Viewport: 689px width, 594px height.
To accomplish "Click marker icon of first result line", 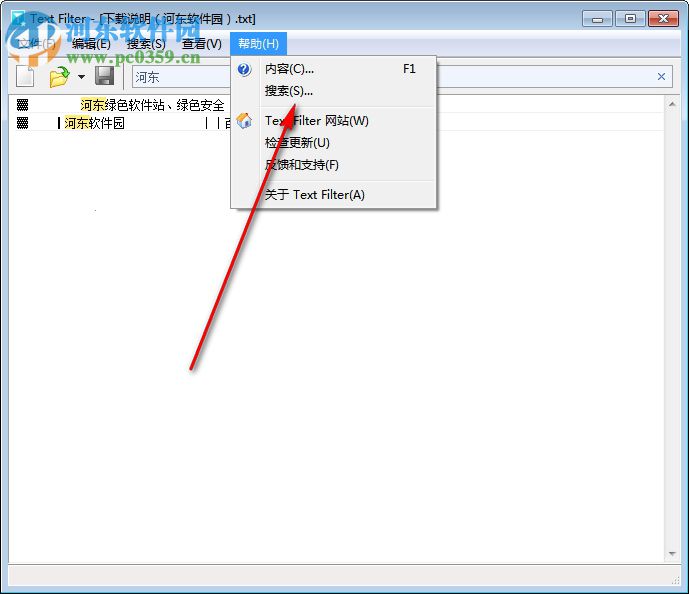I will (22, 105).
